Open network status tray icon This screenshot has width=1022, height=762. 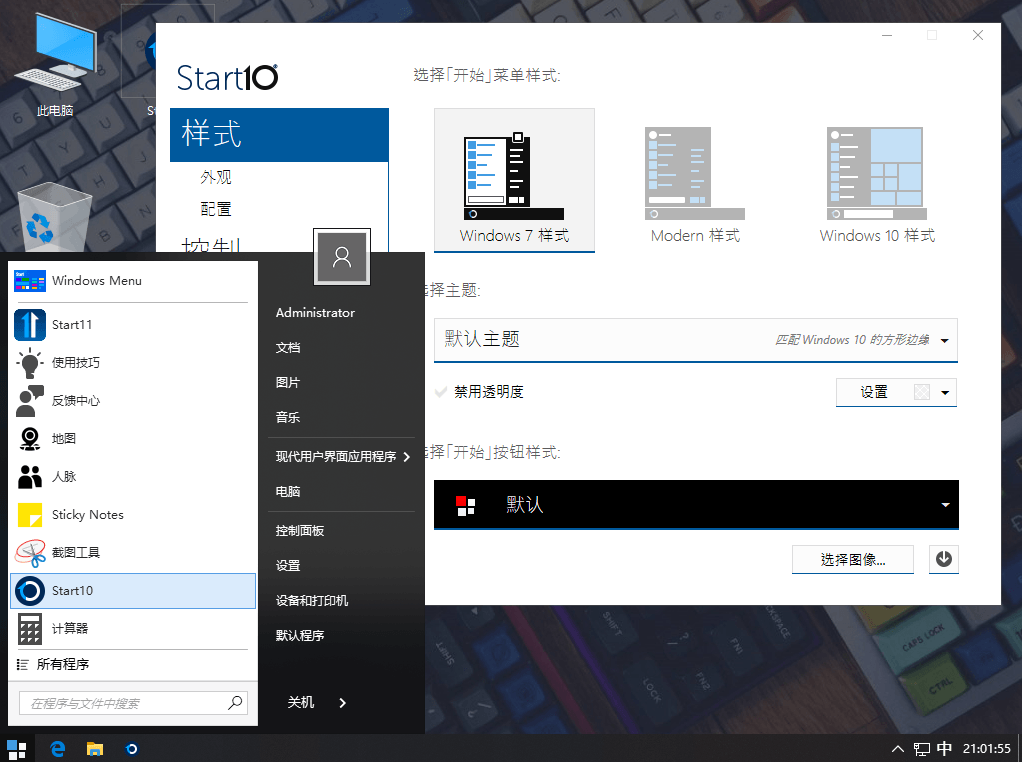tap(922, 749)
